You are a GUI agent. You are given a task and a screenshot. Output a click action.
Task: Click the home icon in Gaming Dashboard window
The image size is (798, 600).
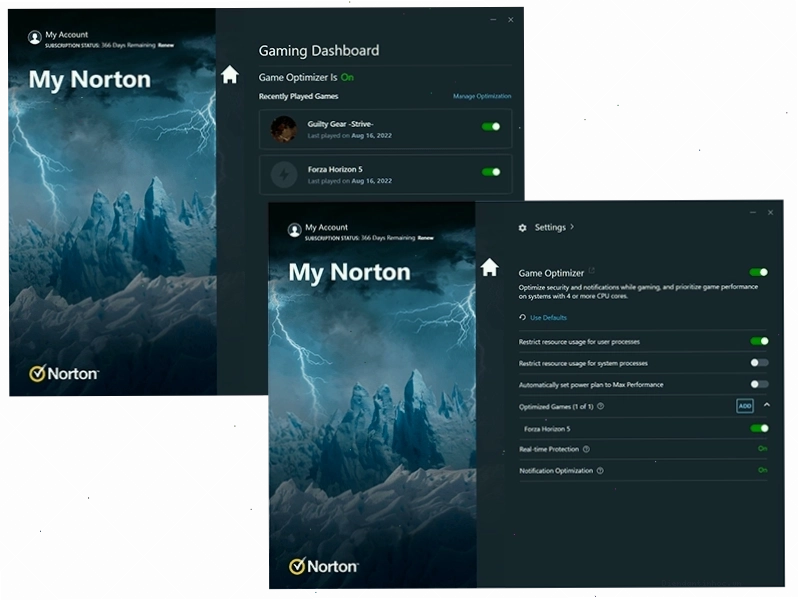click(230, 75)
